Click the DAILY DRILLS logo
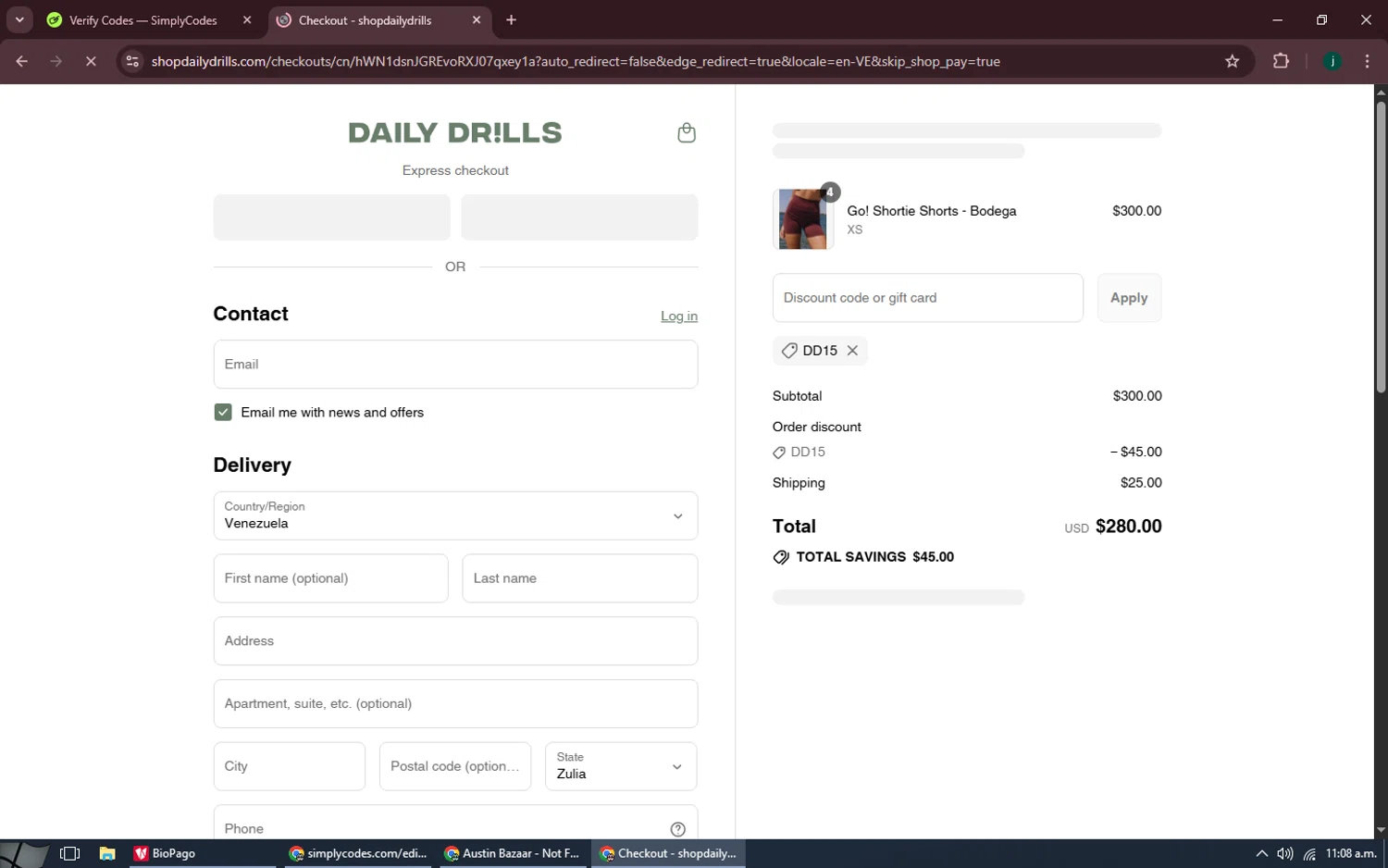 [454, 132]
